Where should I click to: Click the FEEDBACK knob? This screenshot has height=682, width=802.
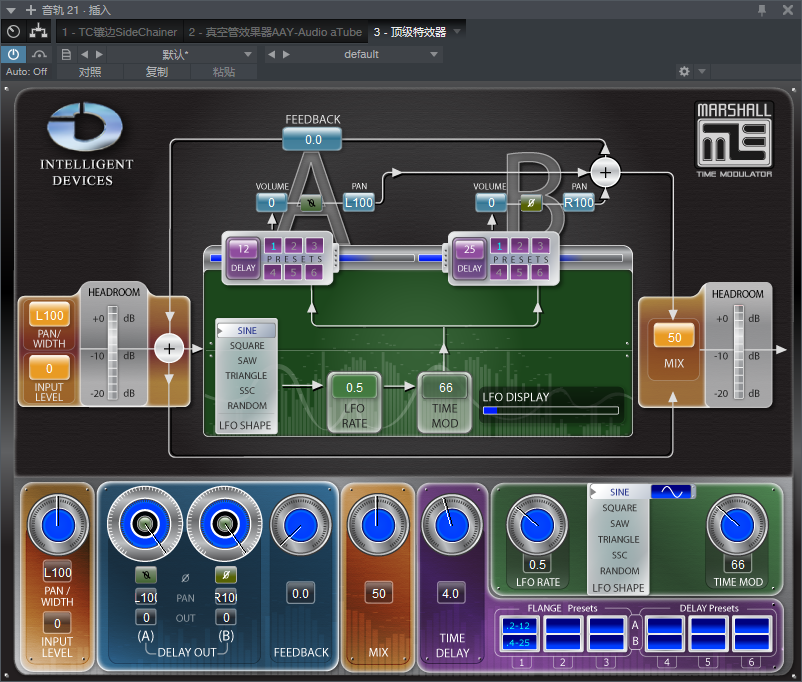pos(301,525)
